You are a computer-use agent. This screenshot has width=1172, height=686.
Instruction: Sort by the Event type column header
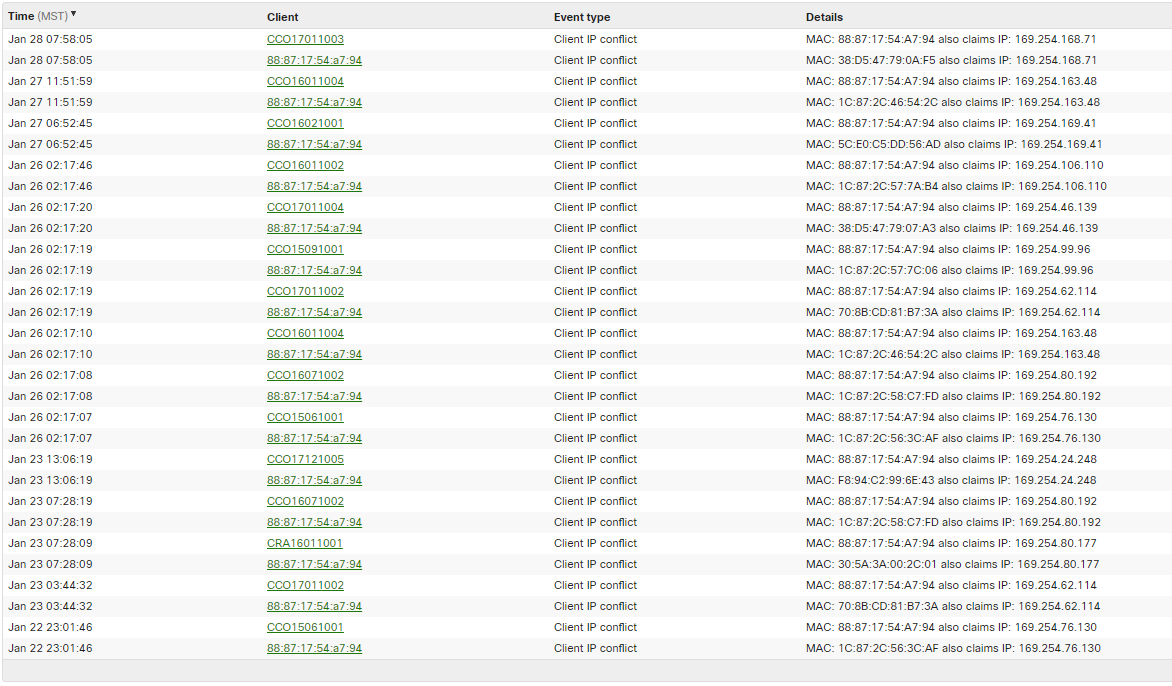tap(581, 17)
